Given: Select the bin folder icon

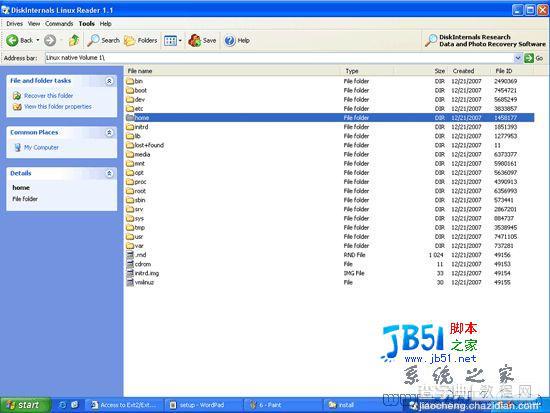Looking at the screenshot, I should coord(130,81).
